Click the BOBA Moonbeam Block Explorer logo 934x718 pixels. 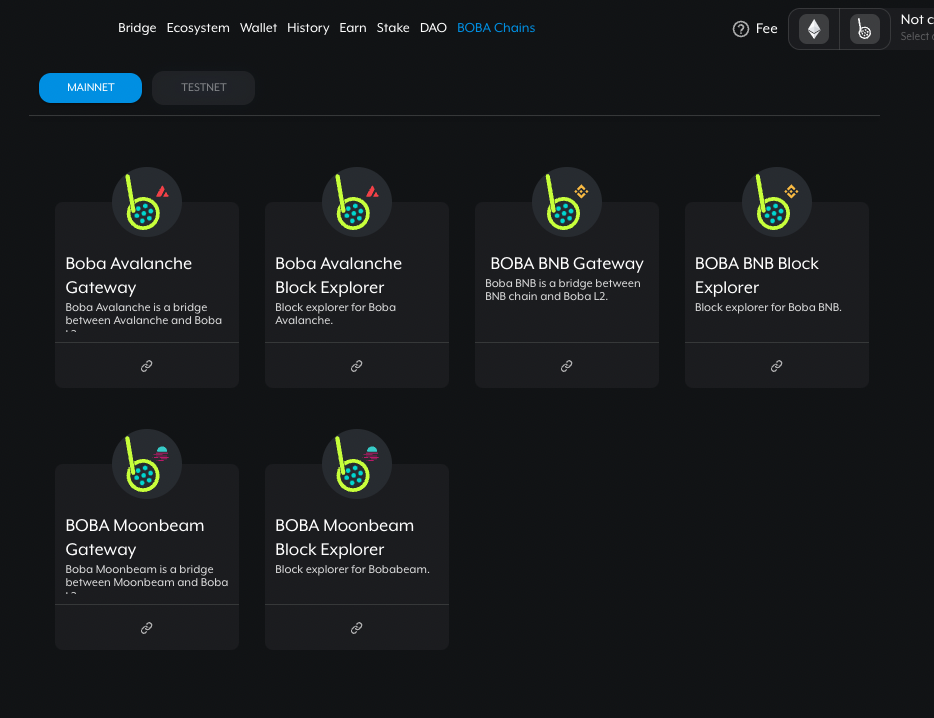coord(356,464)
